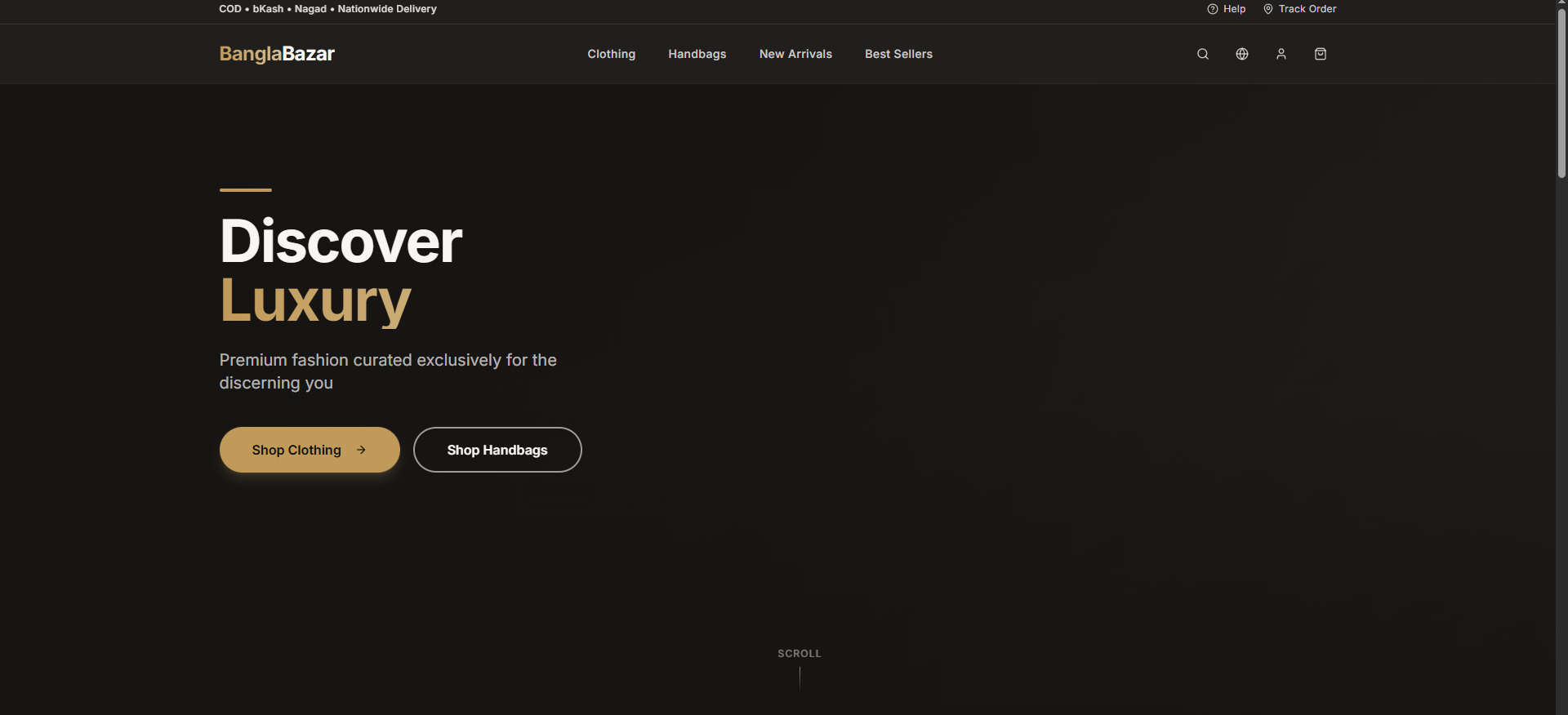Click the vertical page scrollbar thumb
1568x715 pixels.
[x=1561, y=90]
